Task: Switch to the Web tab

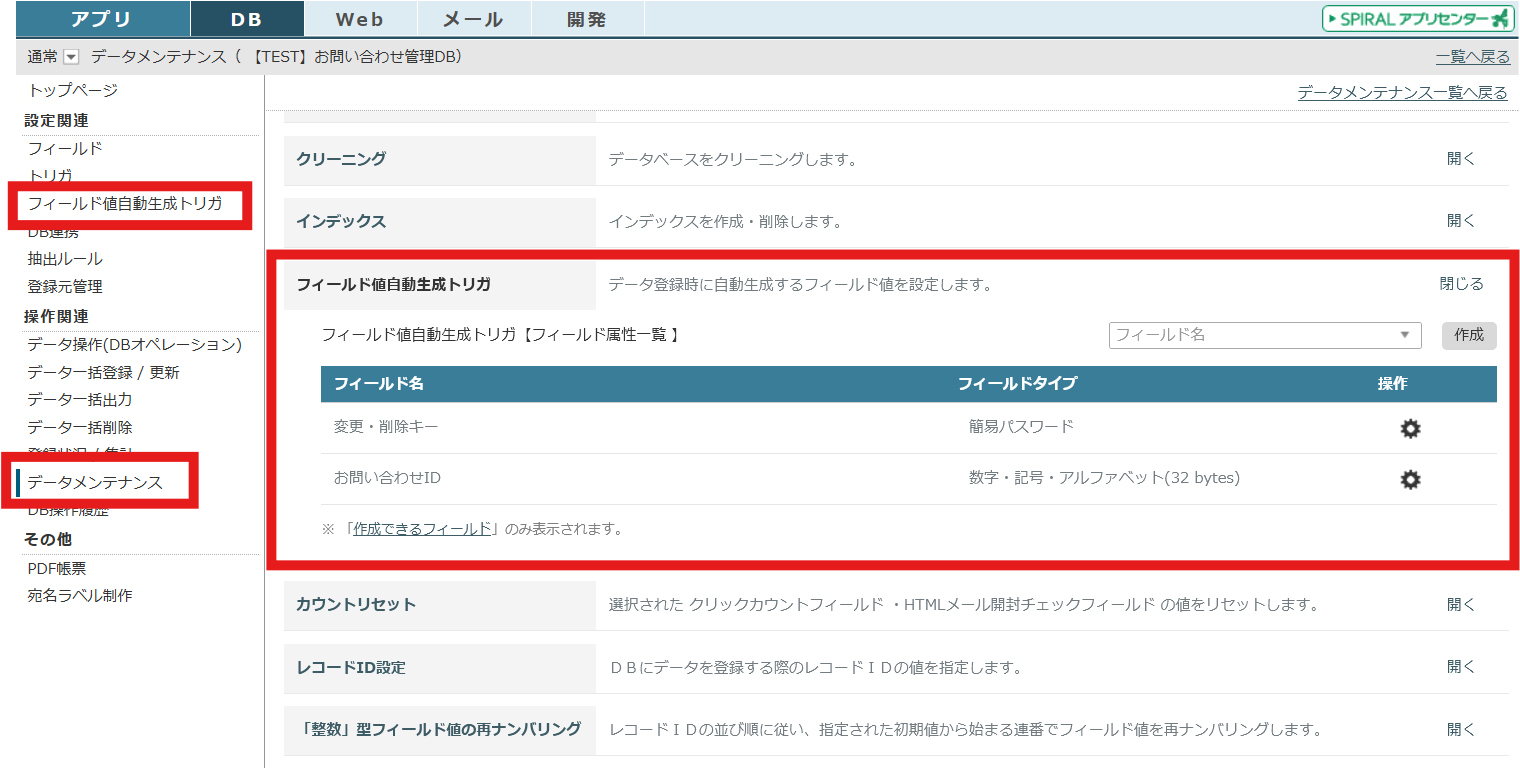Action: [x=359, y=19]
